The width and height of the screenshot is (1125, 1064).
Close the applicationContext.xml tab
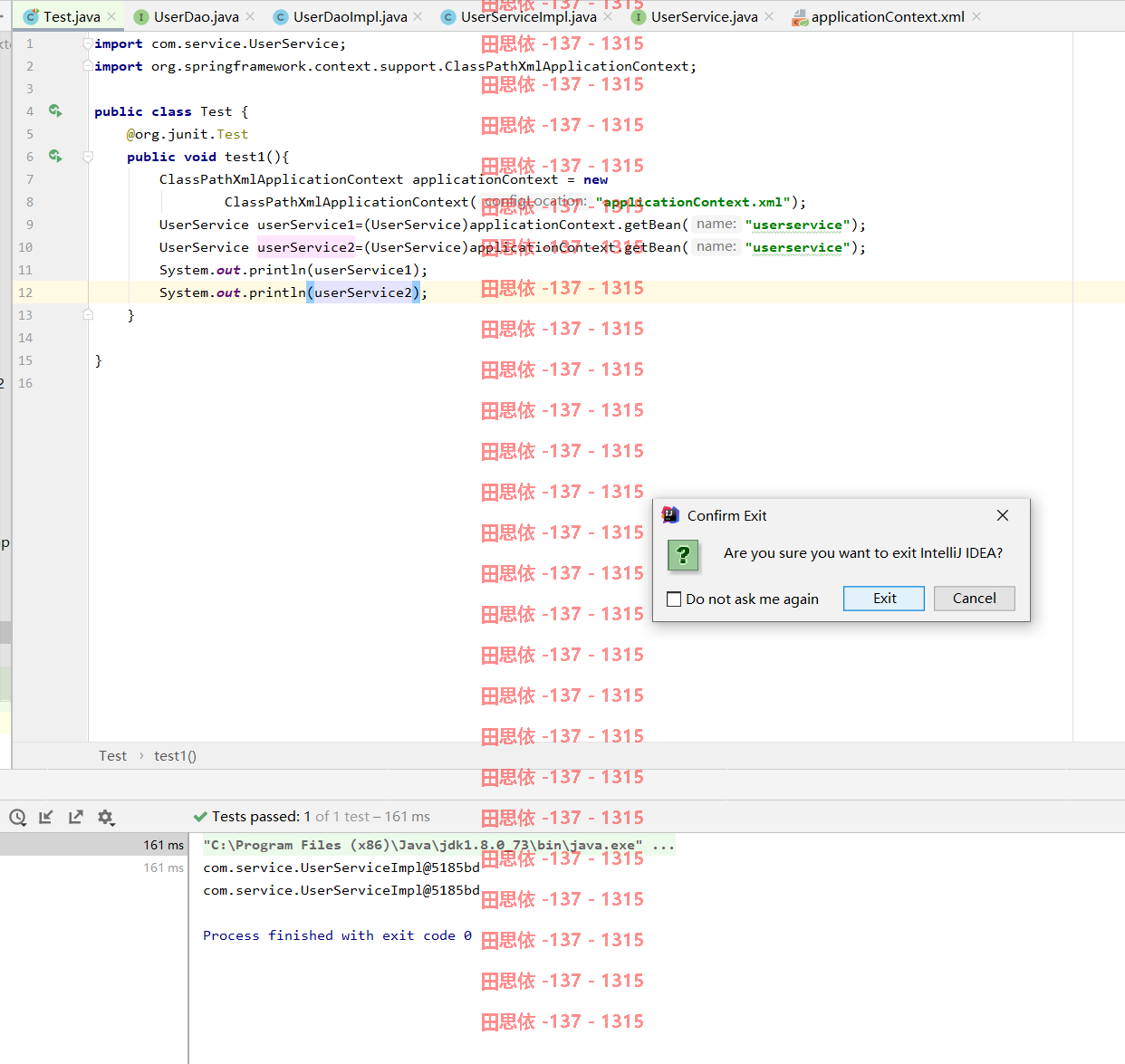pos(976,16)
